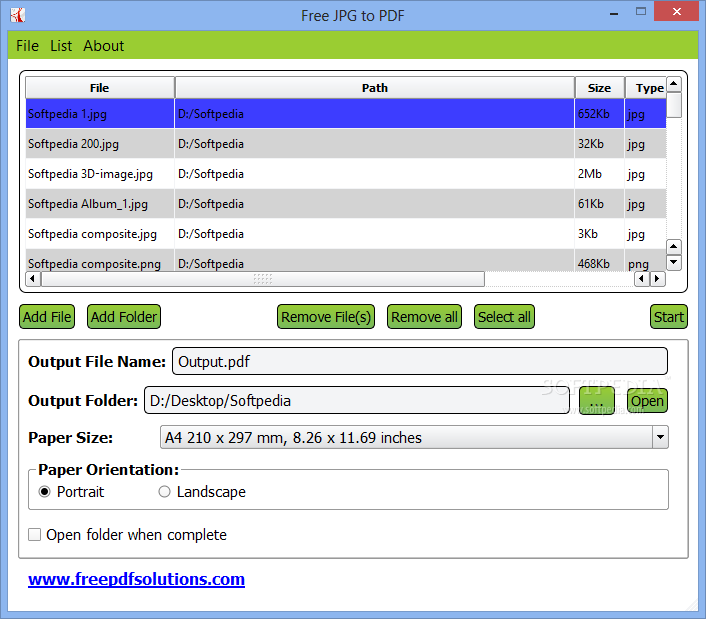
Task: Close the Free JPG to PDF window
Action: 677,11
